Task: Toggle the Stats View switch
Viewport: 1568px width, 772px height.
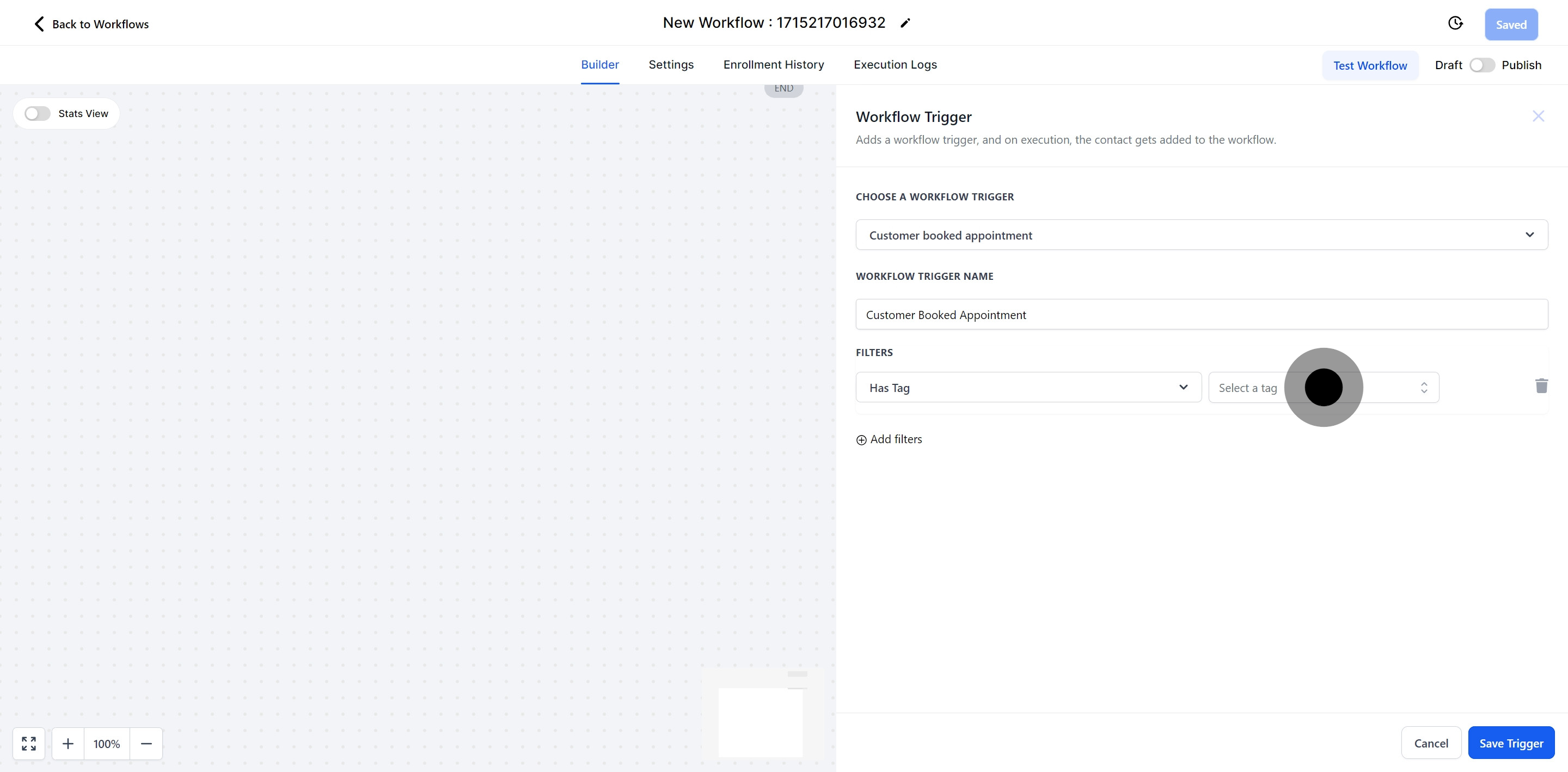Action: (37, 114)
